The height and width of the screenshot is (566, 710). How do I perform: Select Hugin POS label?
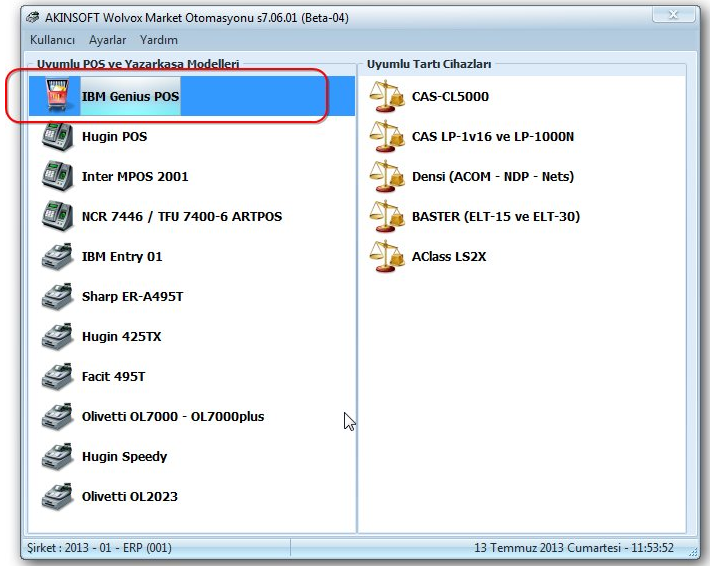115,136
